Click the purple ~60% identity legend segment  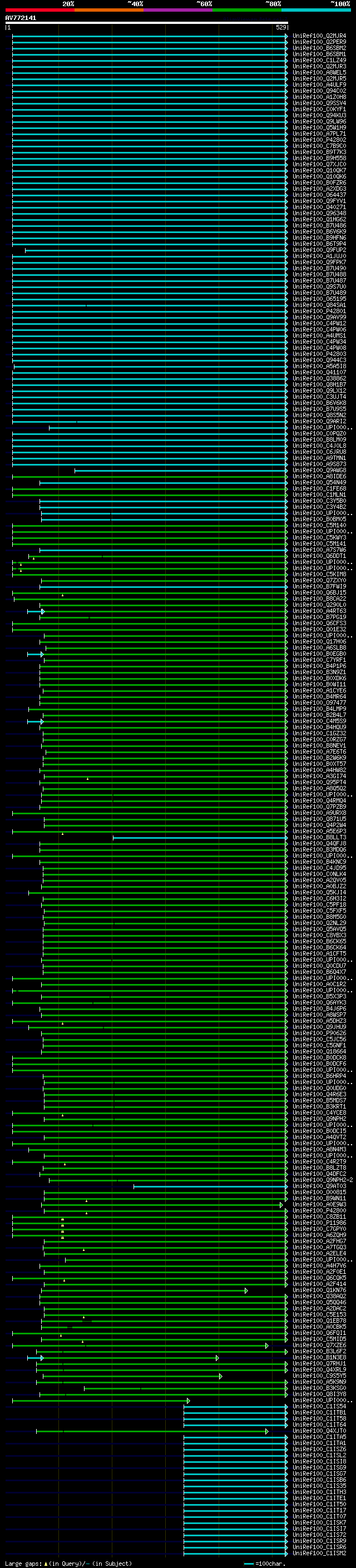click(179, 10)
